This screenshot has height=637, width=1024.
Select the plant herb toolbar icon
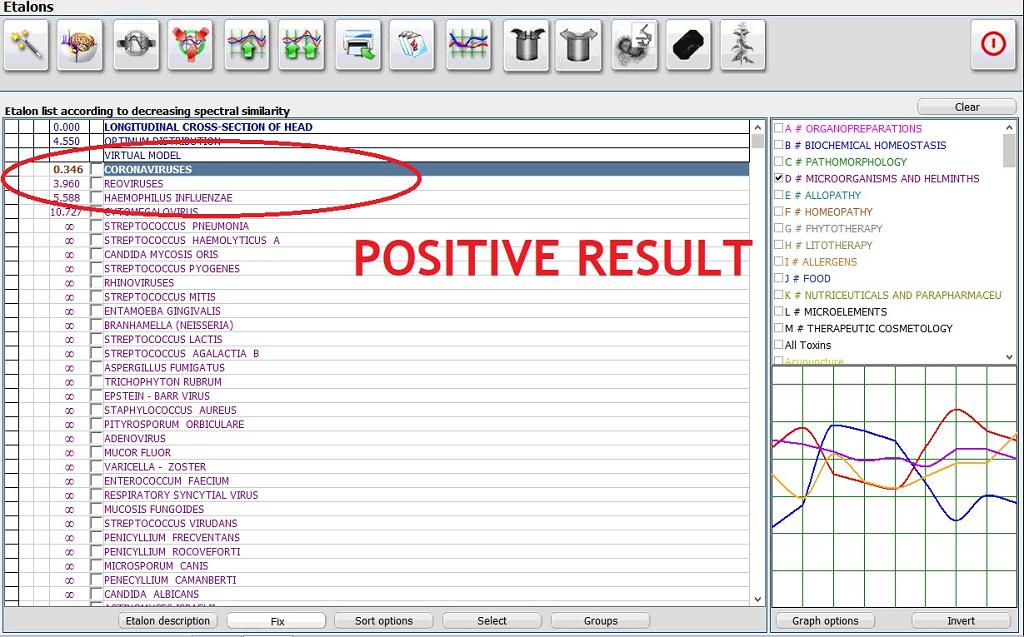click(742, 46)
